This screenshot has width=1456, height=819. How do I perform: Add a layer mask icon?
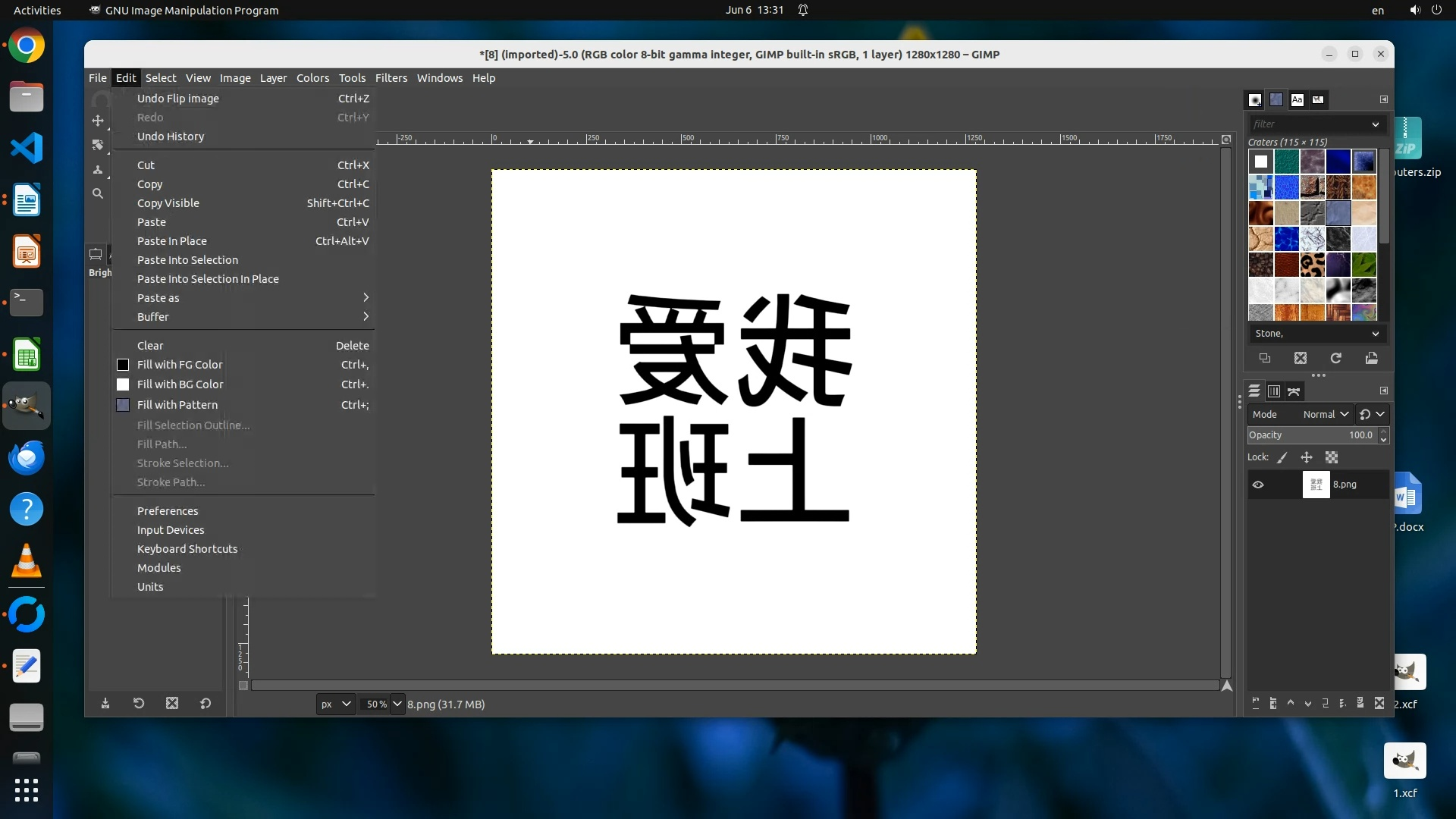click(x=1360, y=703)
